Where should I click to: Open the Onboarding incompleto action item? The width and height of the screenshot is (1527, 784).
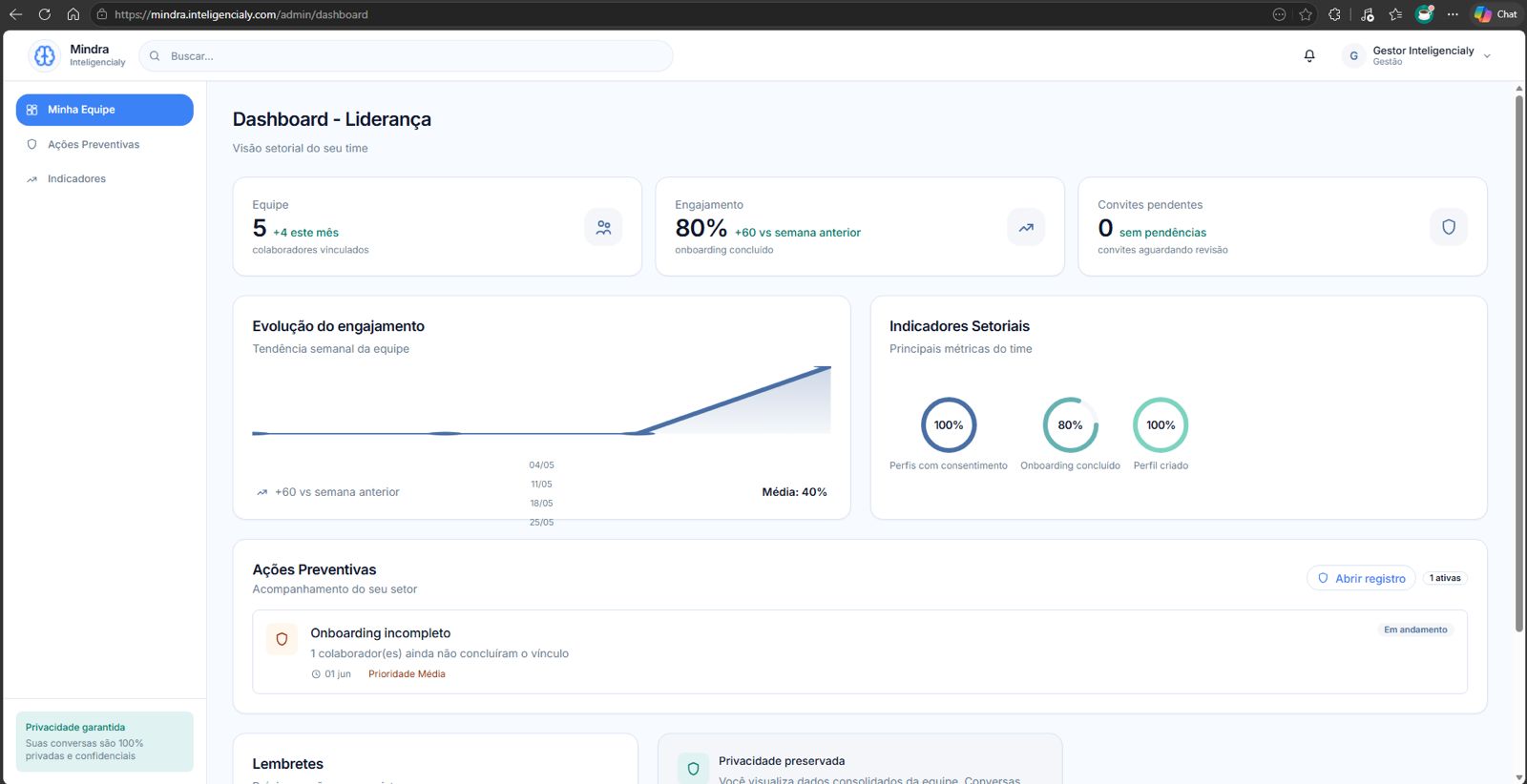click(860, 652)
